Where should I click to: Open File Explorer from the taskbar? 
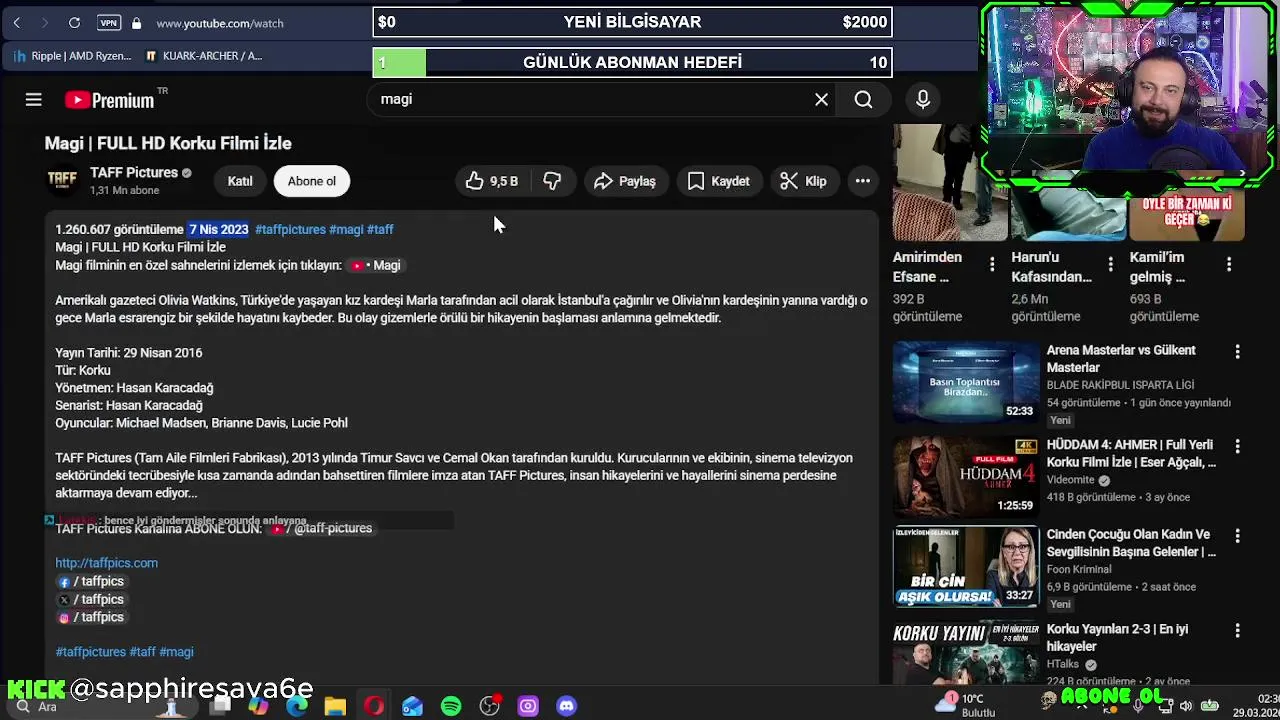coord(335,706)
